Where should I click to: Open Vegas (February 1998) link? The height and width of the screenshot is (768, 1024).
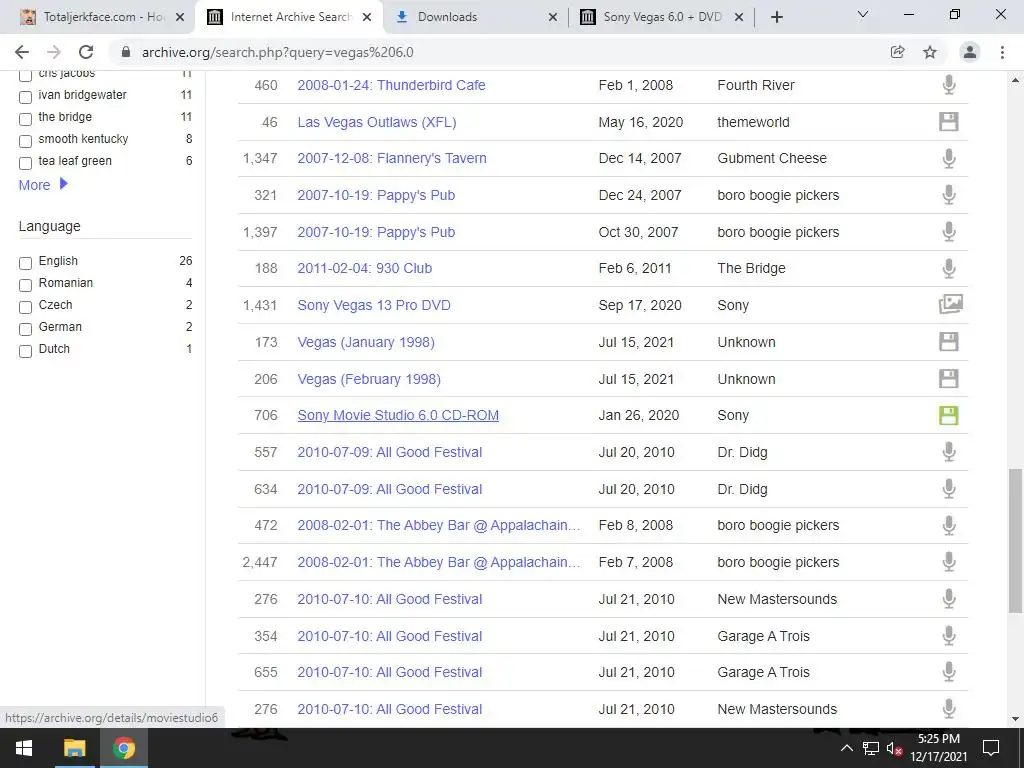369,379
